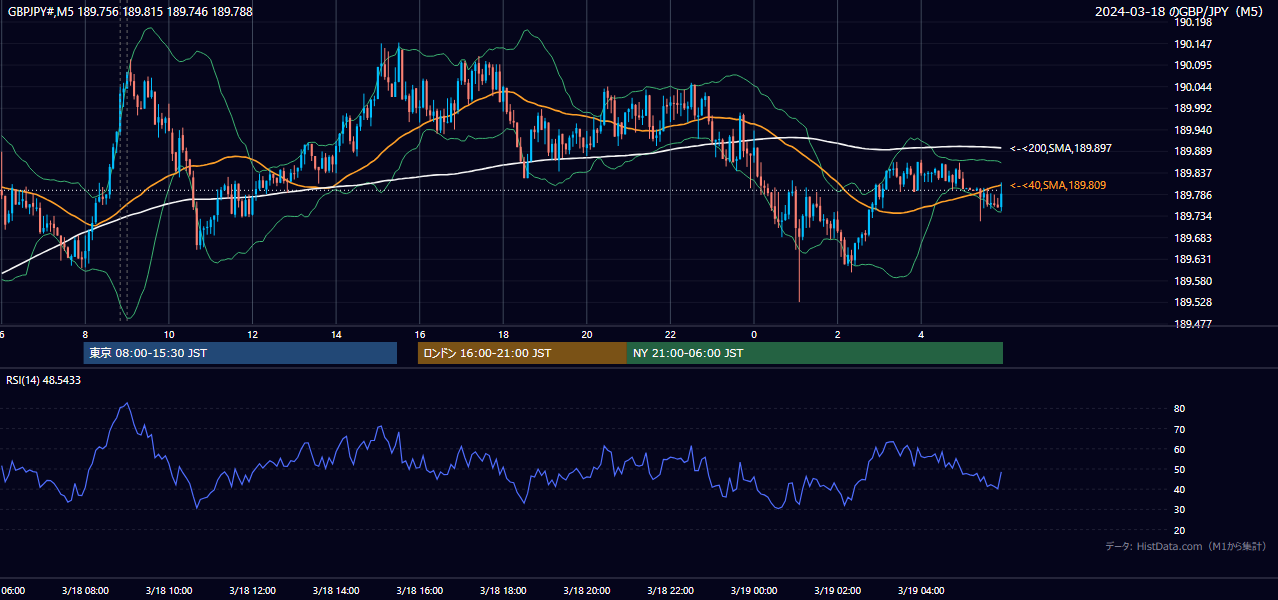The height and width of the screenshot is (600, 1278).
Task: Select the NY 21:00-06:00 JST session bar
Action: 815,353
